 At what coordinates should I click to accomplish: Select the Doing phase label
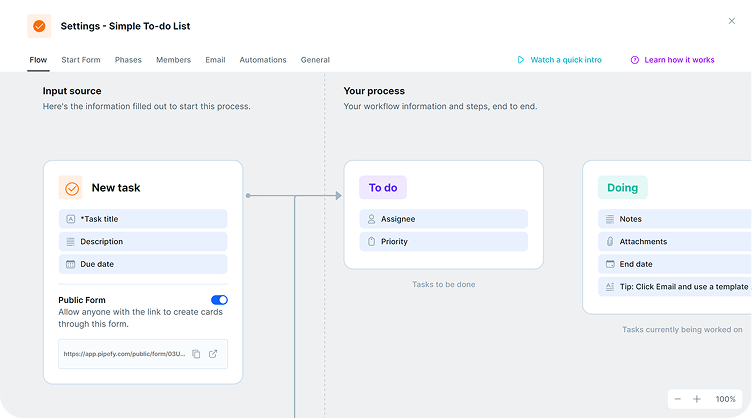point(622,188)
